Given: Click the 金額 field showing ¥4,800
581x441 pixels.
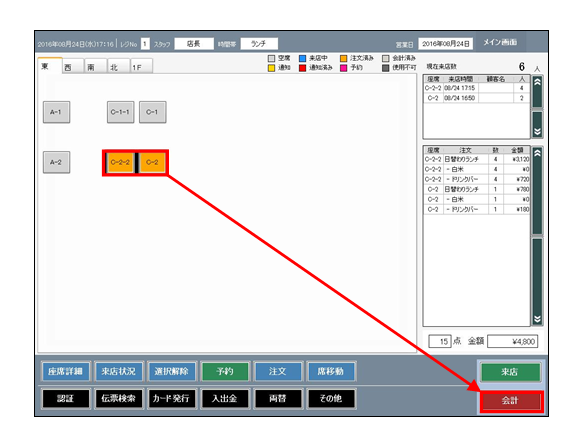Looking at the screenshot, I should point(513,341).
